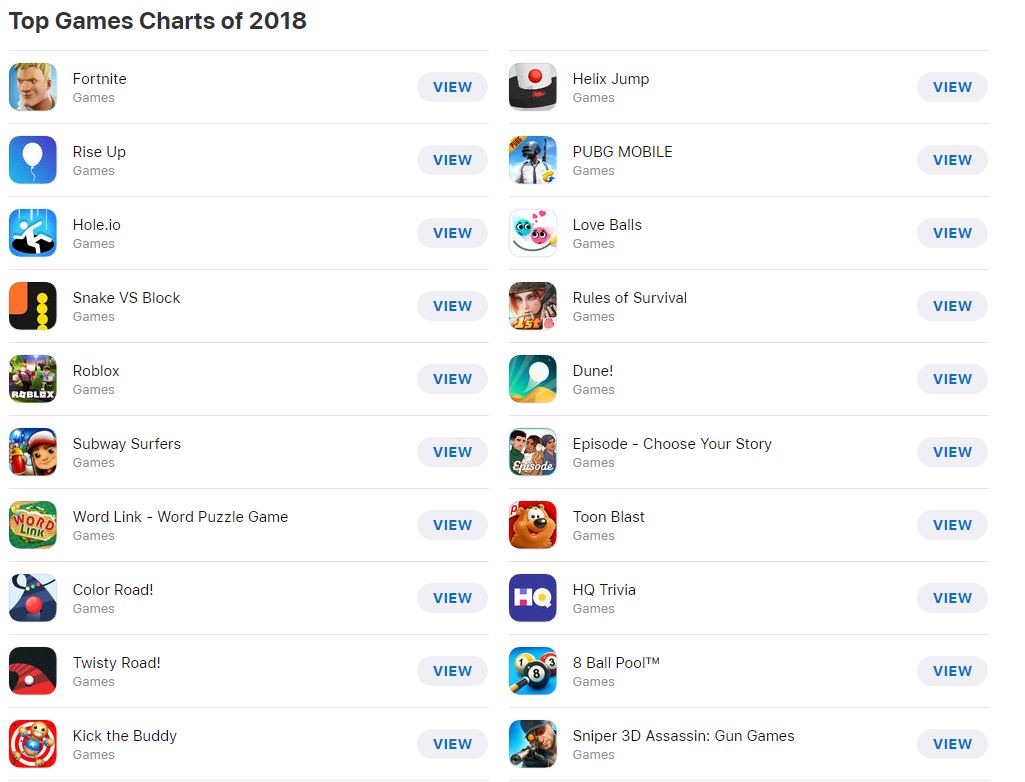Open Sniper 3D Assassin: Gun Games title
Viewport: 1025px width, 782px height.
point(683,736)
